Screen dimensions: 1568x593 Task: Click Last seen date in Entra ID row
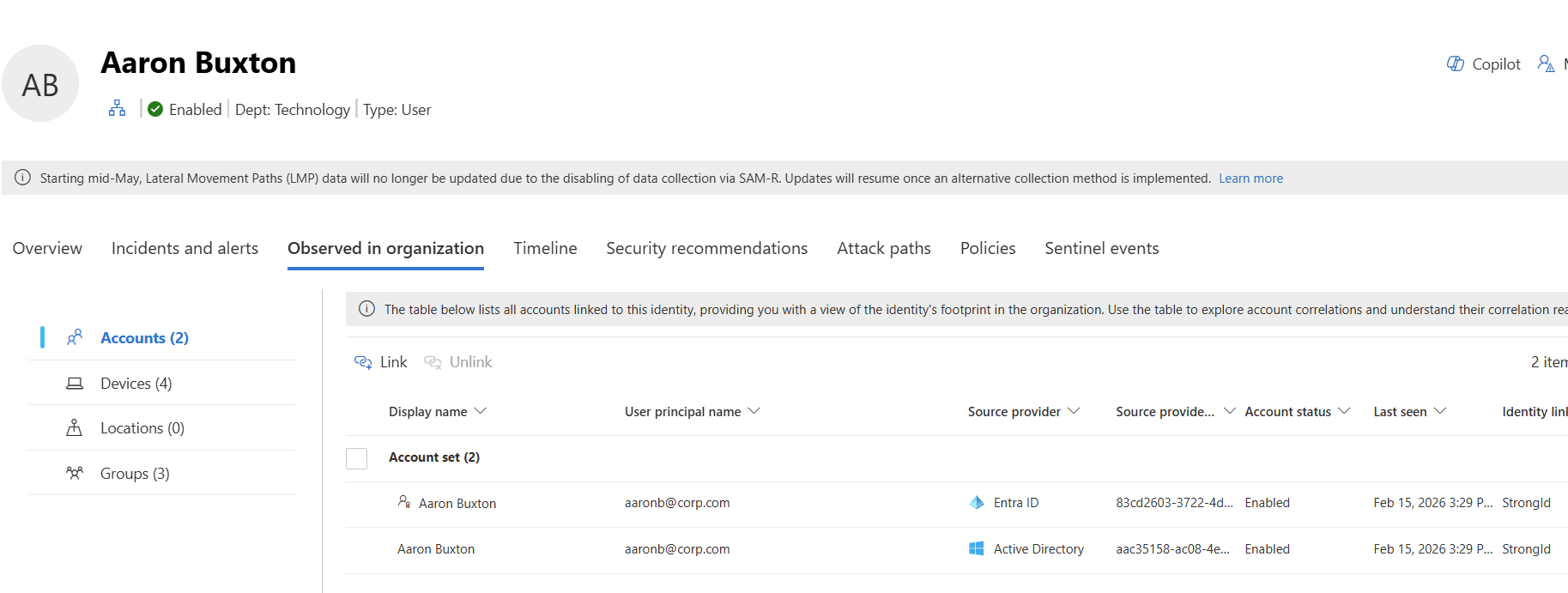pos(1432,503)
